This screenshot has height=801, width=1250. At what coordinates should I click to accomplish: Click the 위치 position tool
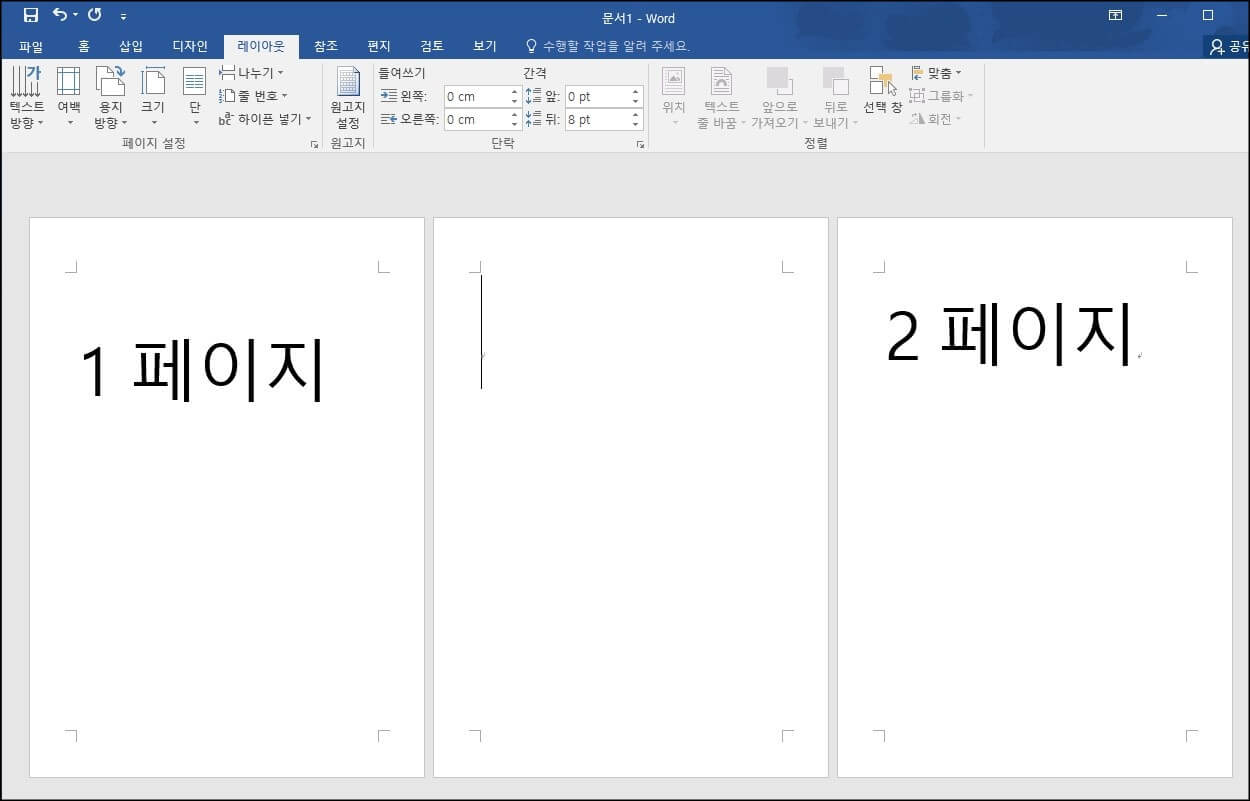[673, 97]
